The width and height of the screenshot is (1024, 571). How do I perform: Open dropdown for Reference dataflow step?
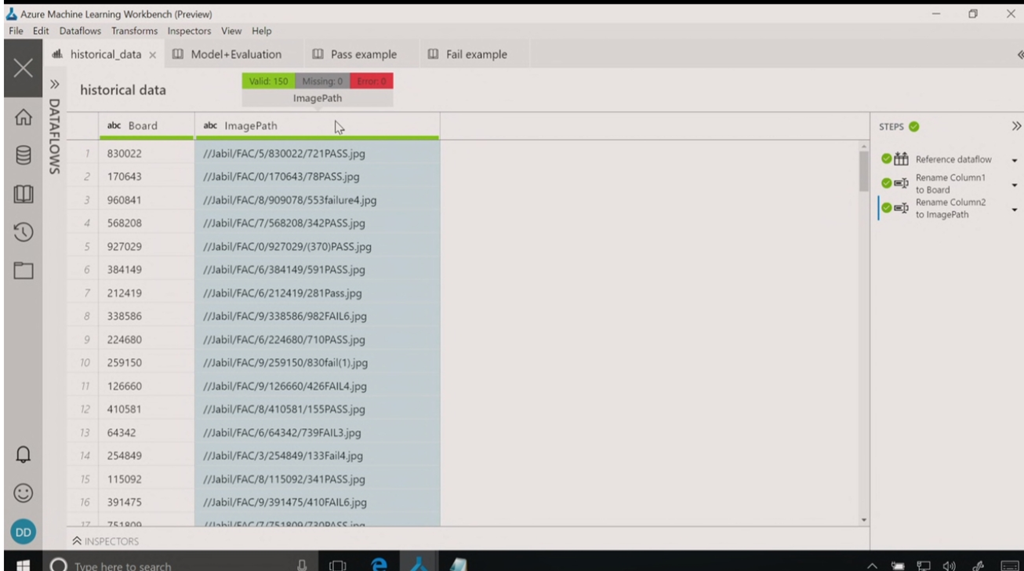(x=1014, y=160)
